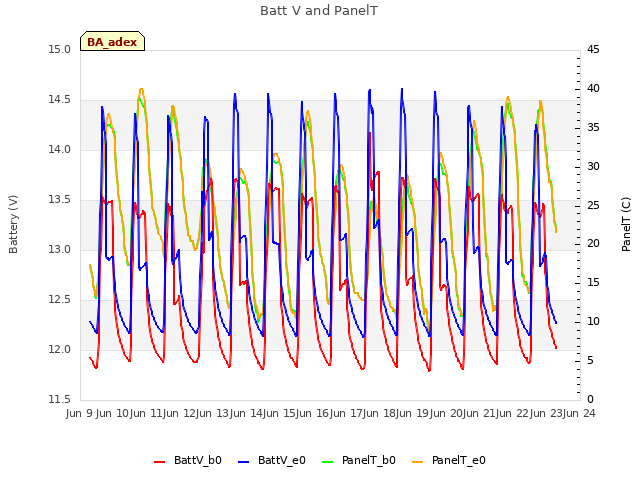Click the 5 right axis label
This screenshot has width=640, height=480.
coord(590,361)
